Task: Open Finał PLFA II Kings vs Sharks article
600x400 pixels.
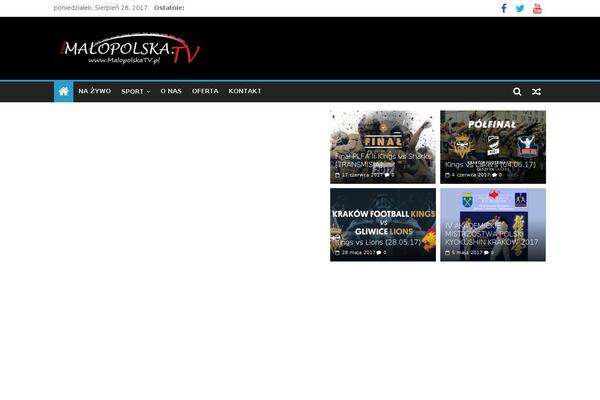Action: pyautogui.click(x=383, y=160)
